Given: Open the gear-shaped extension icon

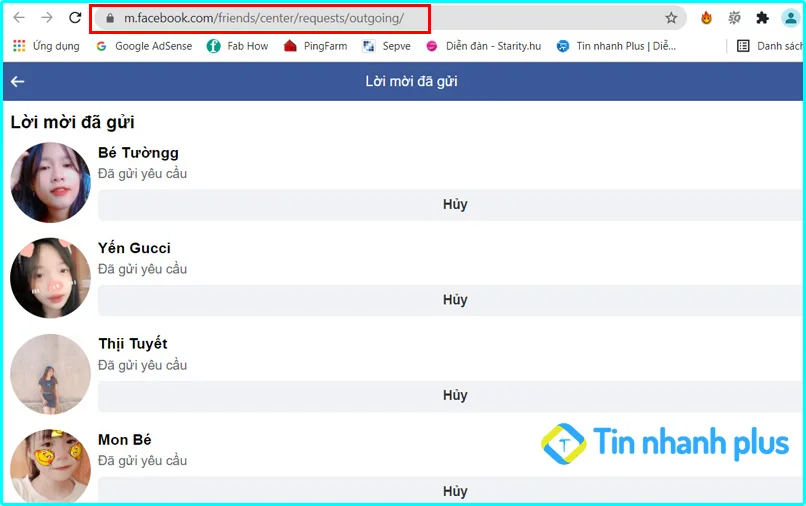Looking at the screenshot, I should 734,19.
